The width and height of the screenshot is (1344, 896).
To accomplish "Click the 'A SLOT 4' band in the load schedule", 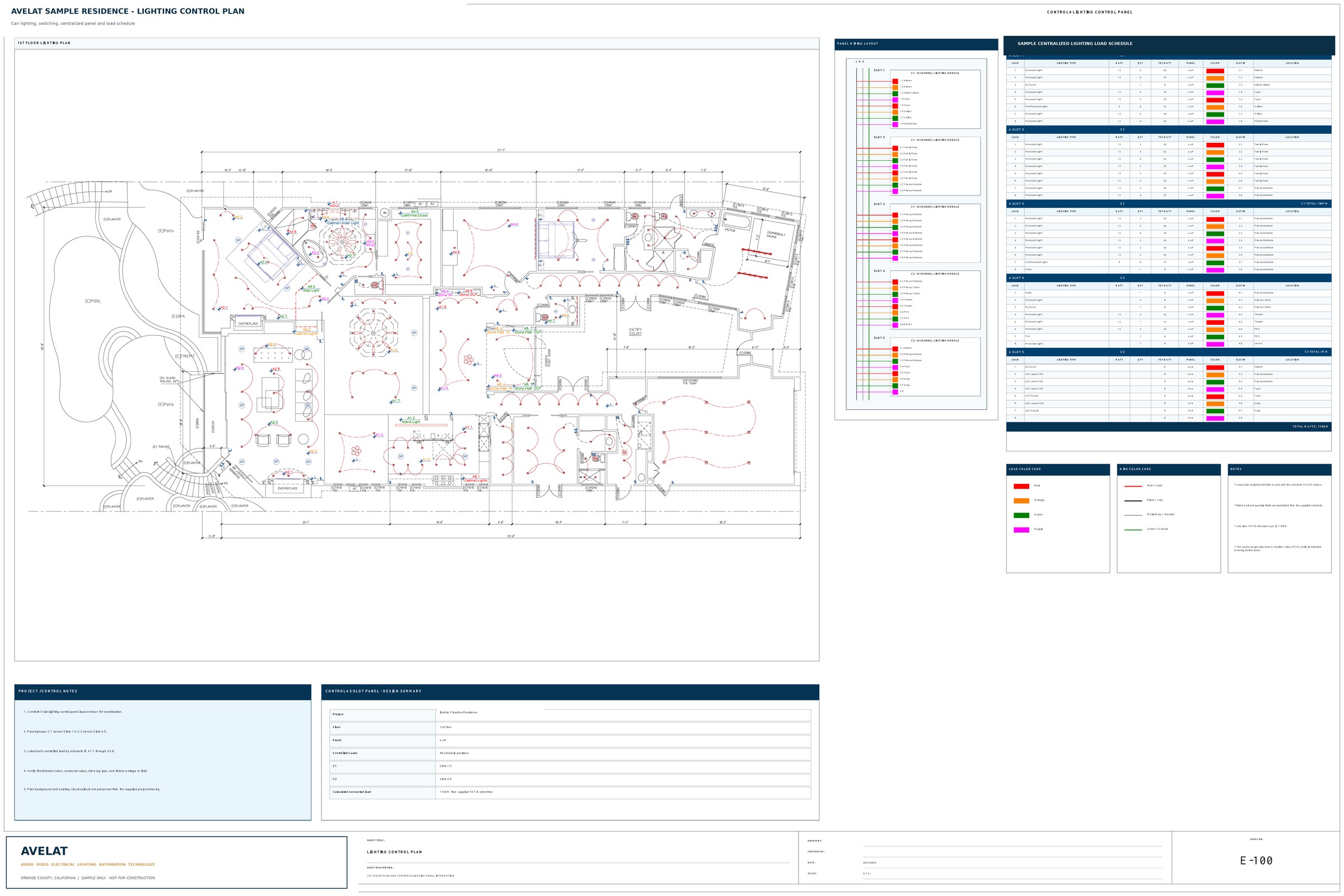I will coord(1169,278).
